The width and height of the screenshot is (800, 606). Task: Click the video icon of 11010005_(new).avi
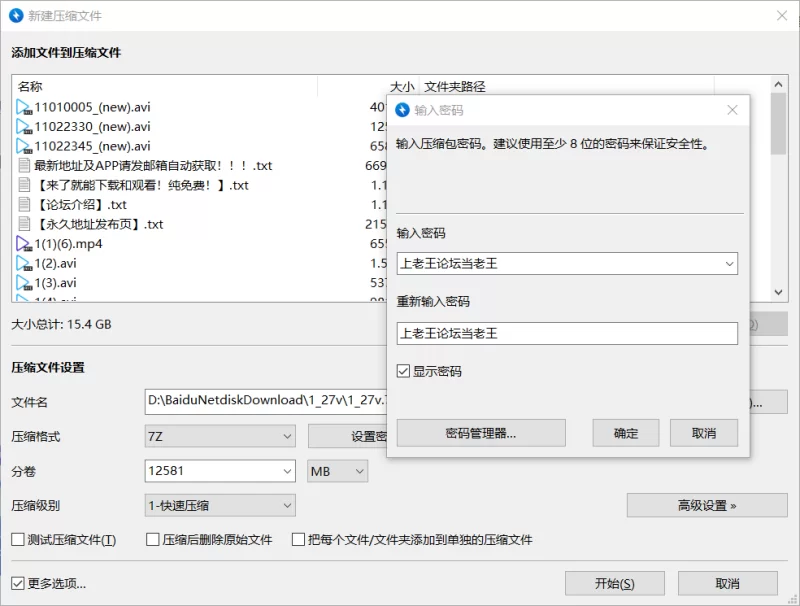[24, 107]
